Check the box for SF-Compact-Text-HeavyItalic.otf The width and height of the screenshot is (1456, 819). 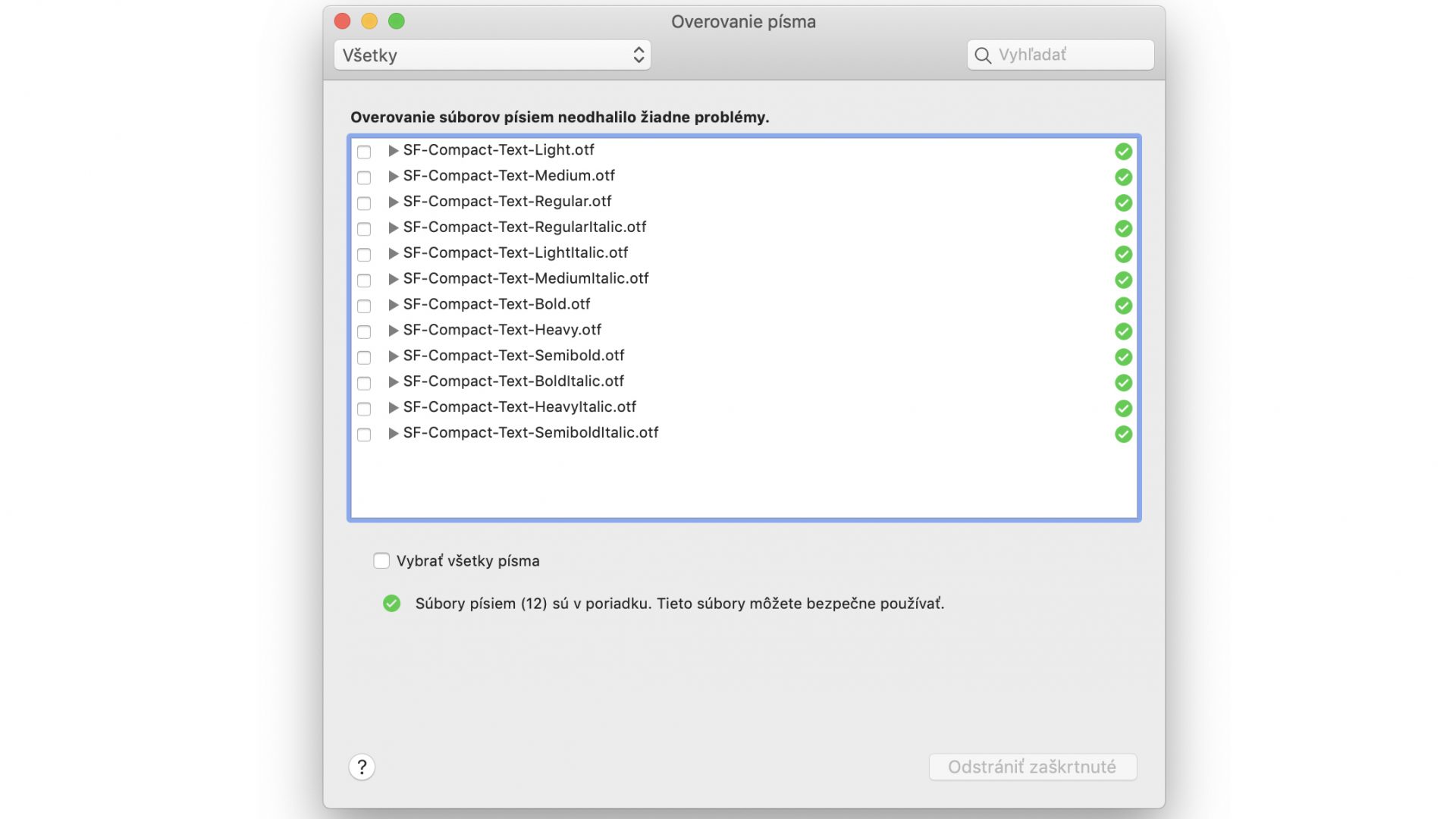(364, 409)
